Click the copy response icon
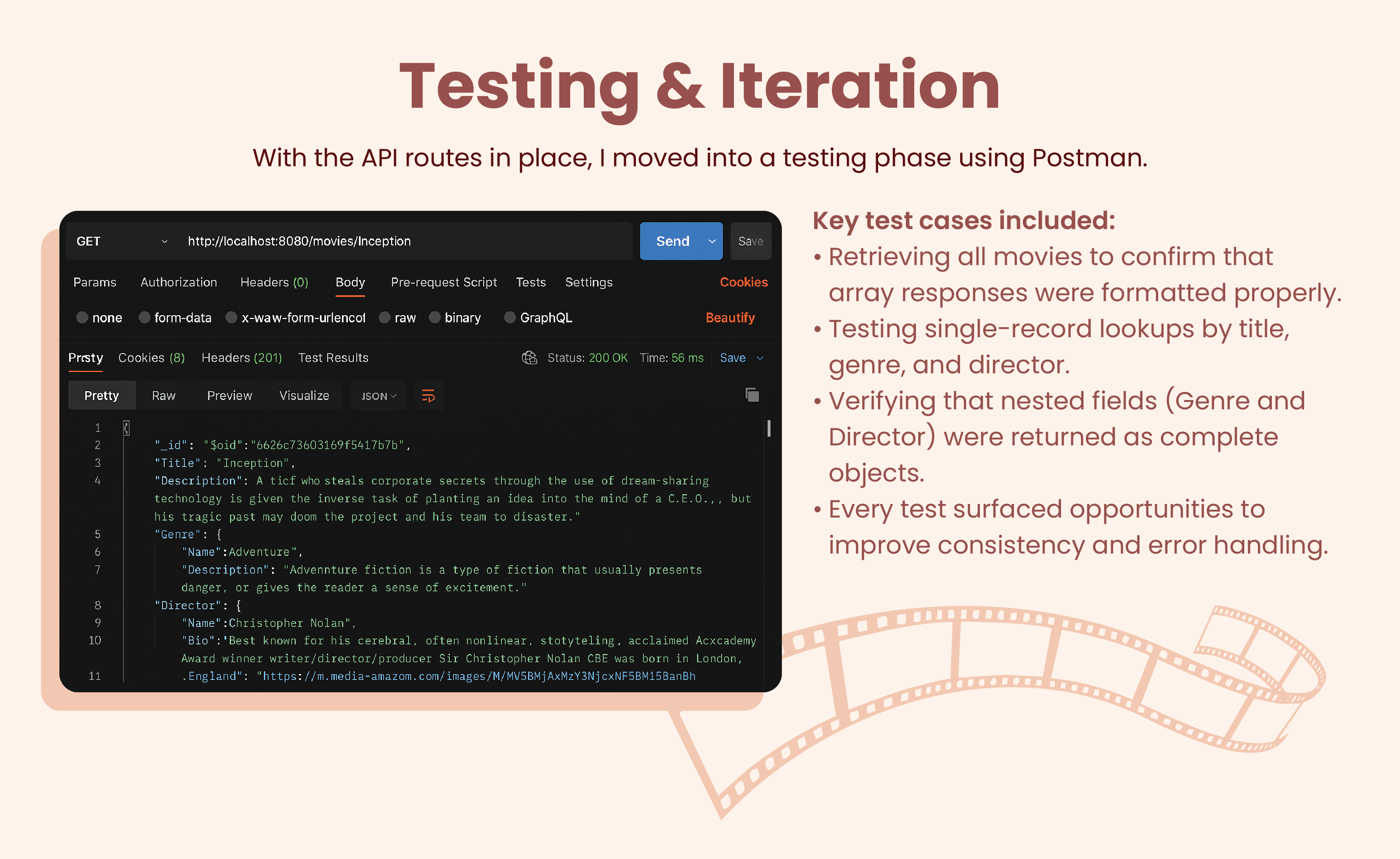1400x859 pixels. pyautogui.click(x=752, y=395)
